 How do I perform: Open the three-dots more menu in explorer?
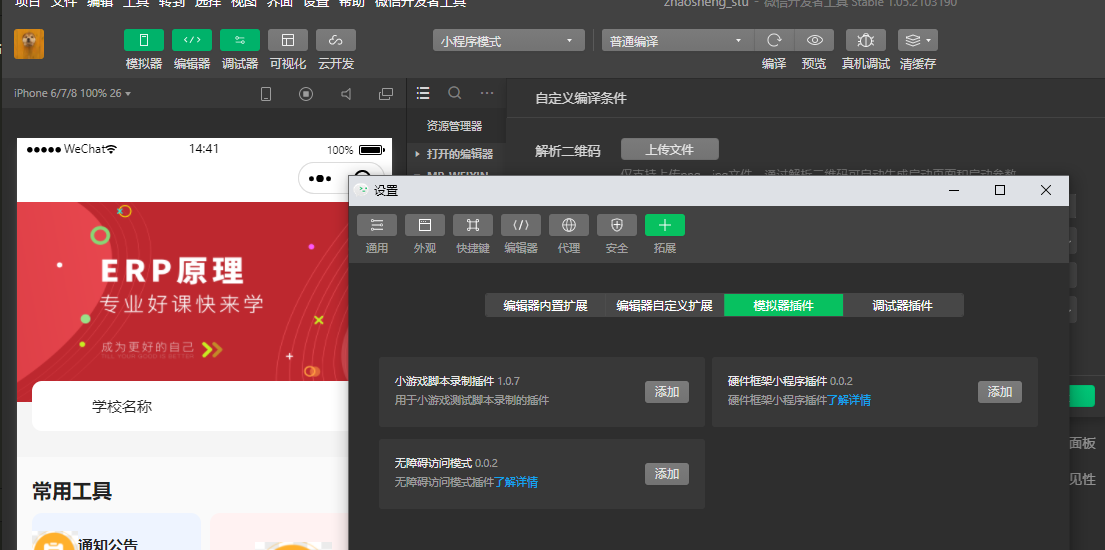tap(487, 92)
